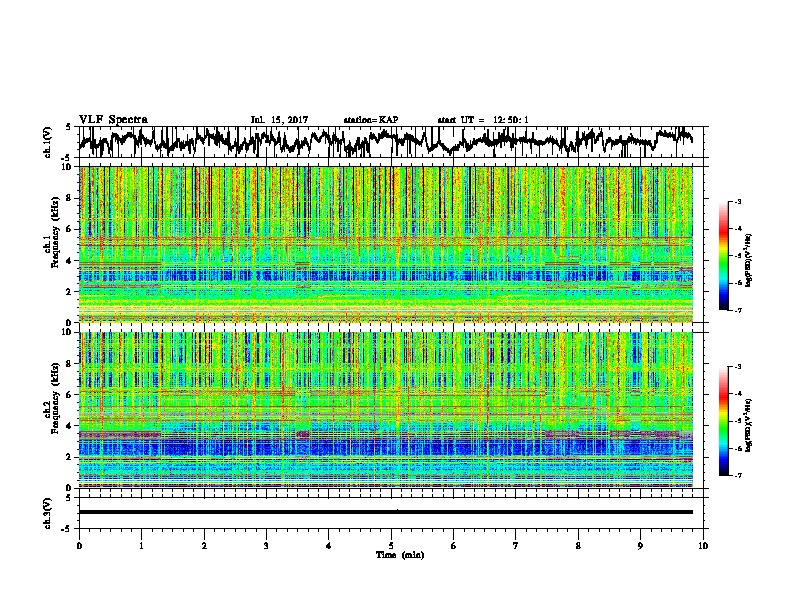This screenshot has height=612, width=792.
Task: Click the "-7" tick on ch.1 colorbar
Action: (x=737, y=310)
